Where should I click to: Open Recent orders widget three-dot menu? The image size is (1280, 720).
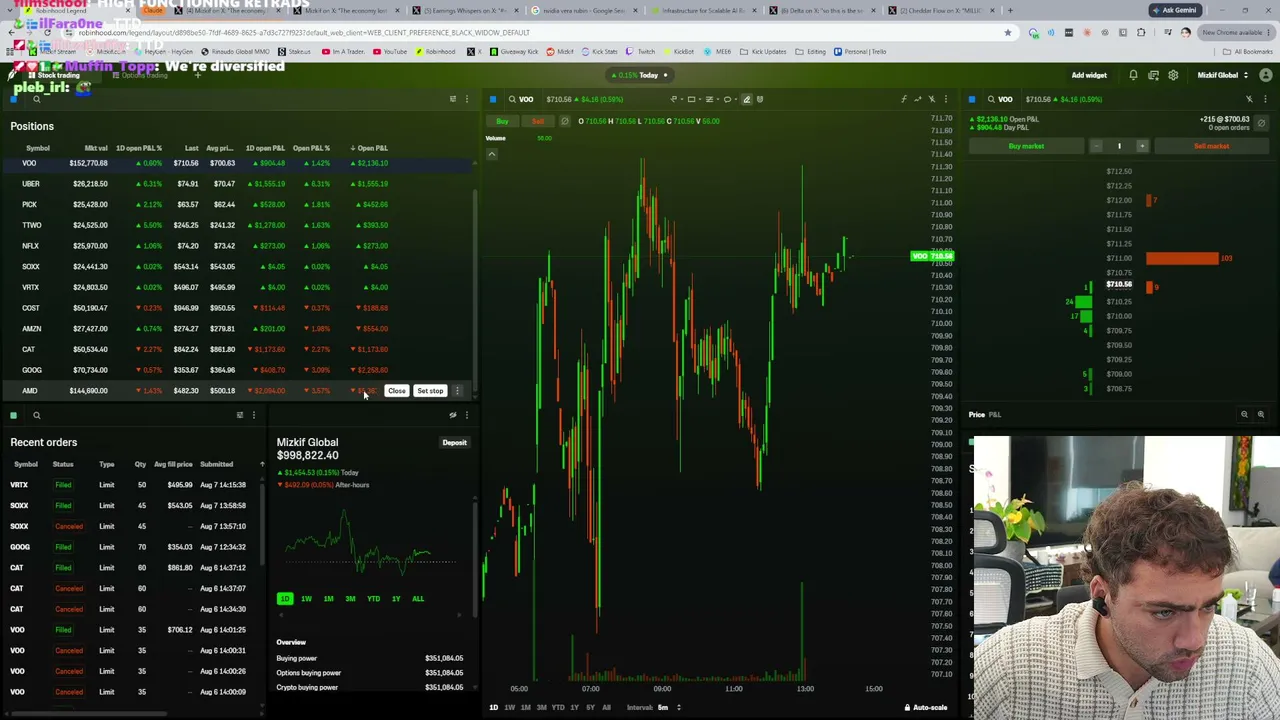[x=253, y=415]
